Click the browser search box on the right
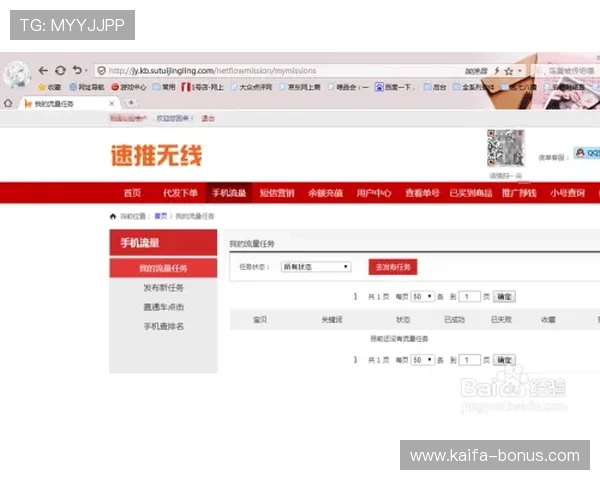Image resolution: width=600 pixels, height=480 pixels. 566,71
